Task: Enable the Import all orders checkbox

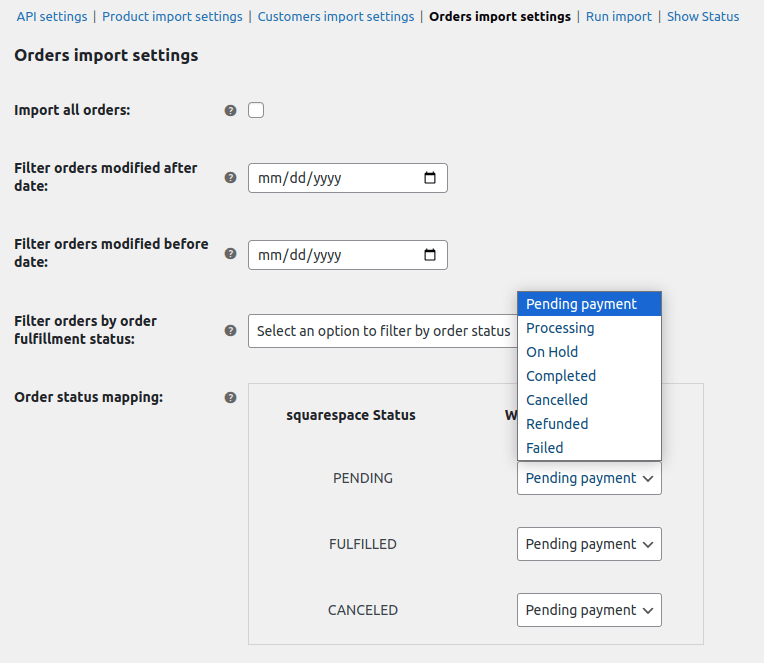Action: click(256, 110)
